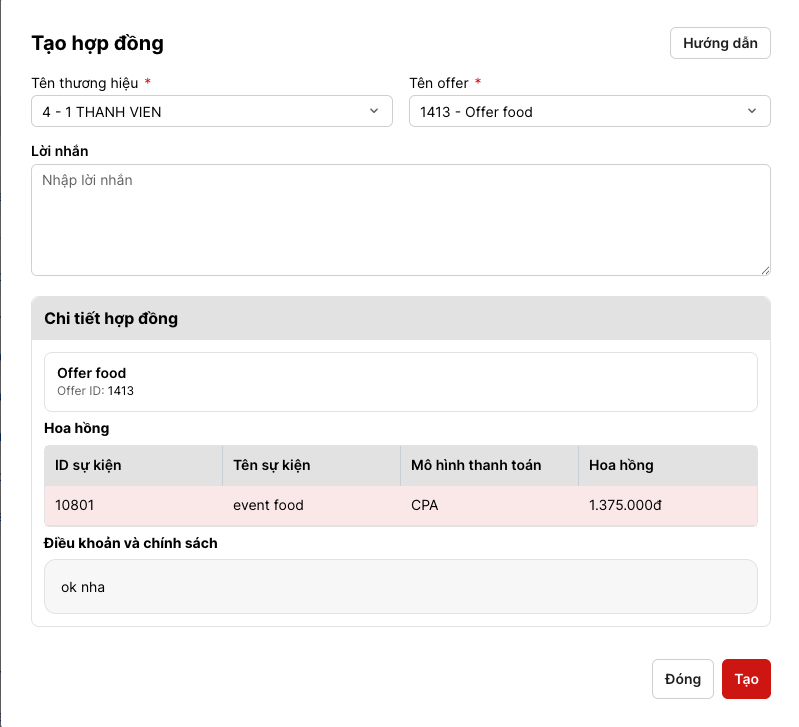
Task: Open the Tên thương hiệu dropdown
Action: pos(212,112)
